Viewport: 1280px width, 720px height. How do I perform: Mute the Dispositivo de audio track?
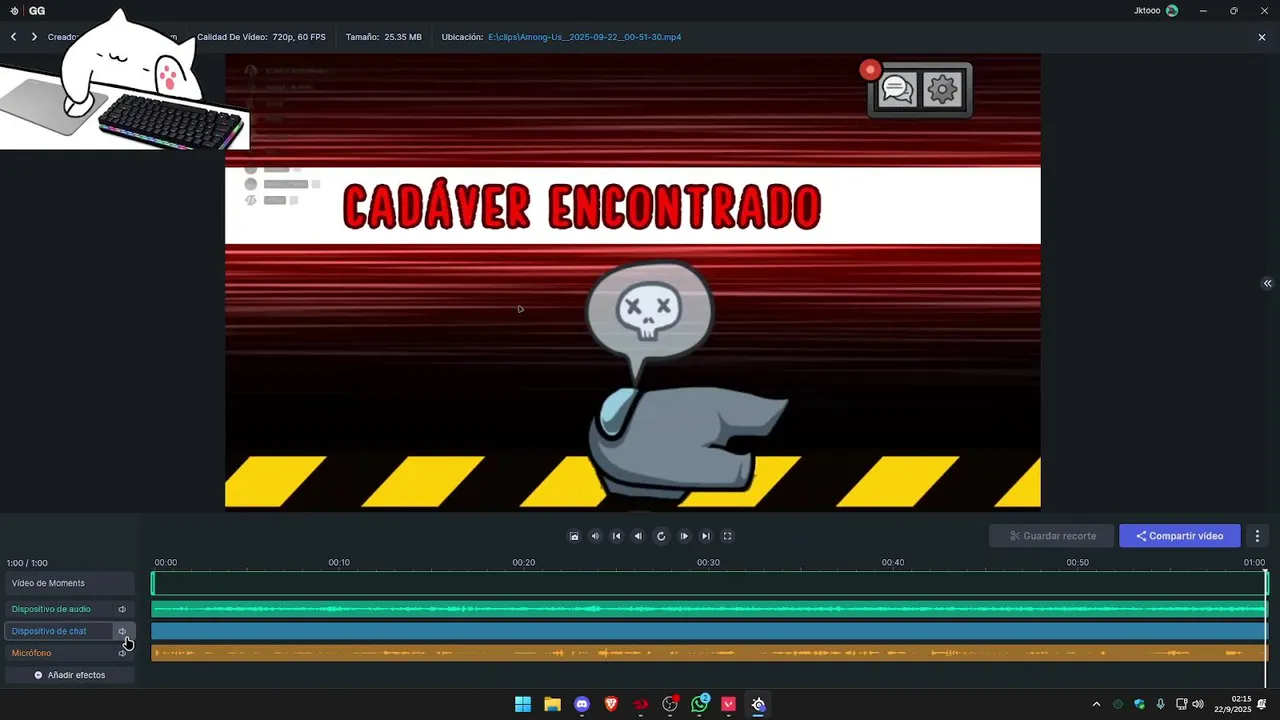(x=122, y=609)
